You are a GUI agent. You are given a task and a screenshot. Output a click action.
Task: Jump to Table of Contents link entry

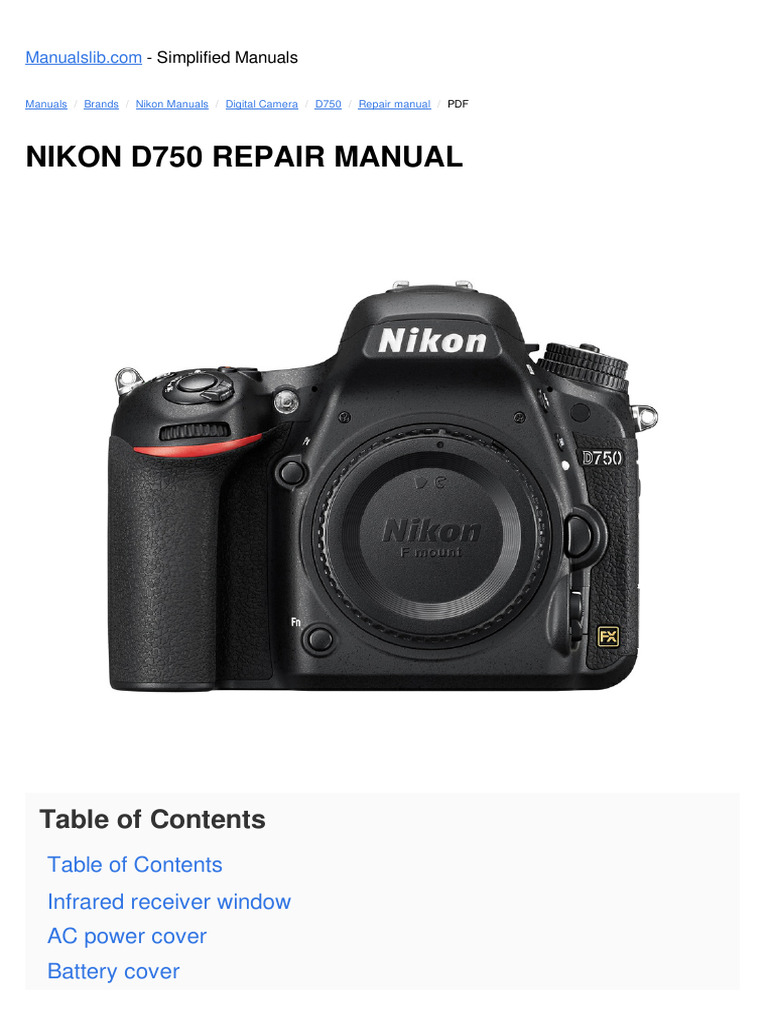point(135,865)
